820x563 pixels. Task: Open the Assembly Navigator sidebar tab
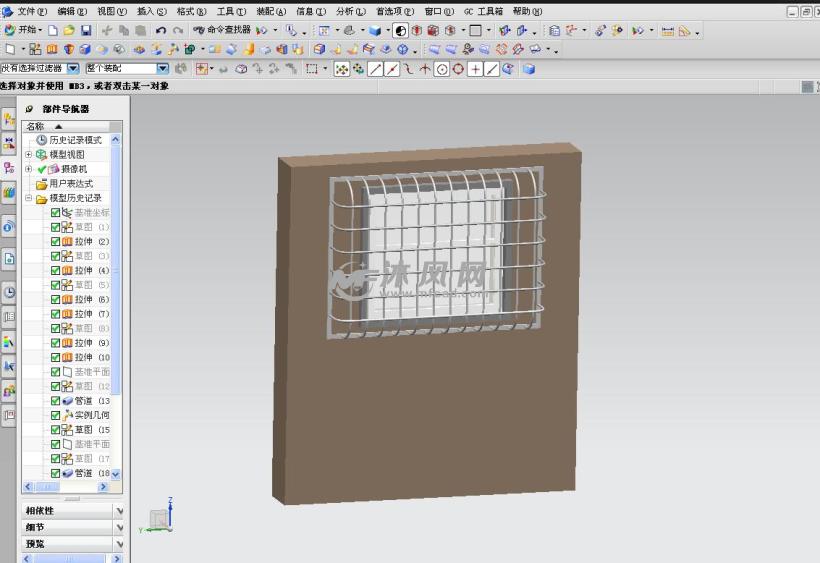(x=9, y=119)
